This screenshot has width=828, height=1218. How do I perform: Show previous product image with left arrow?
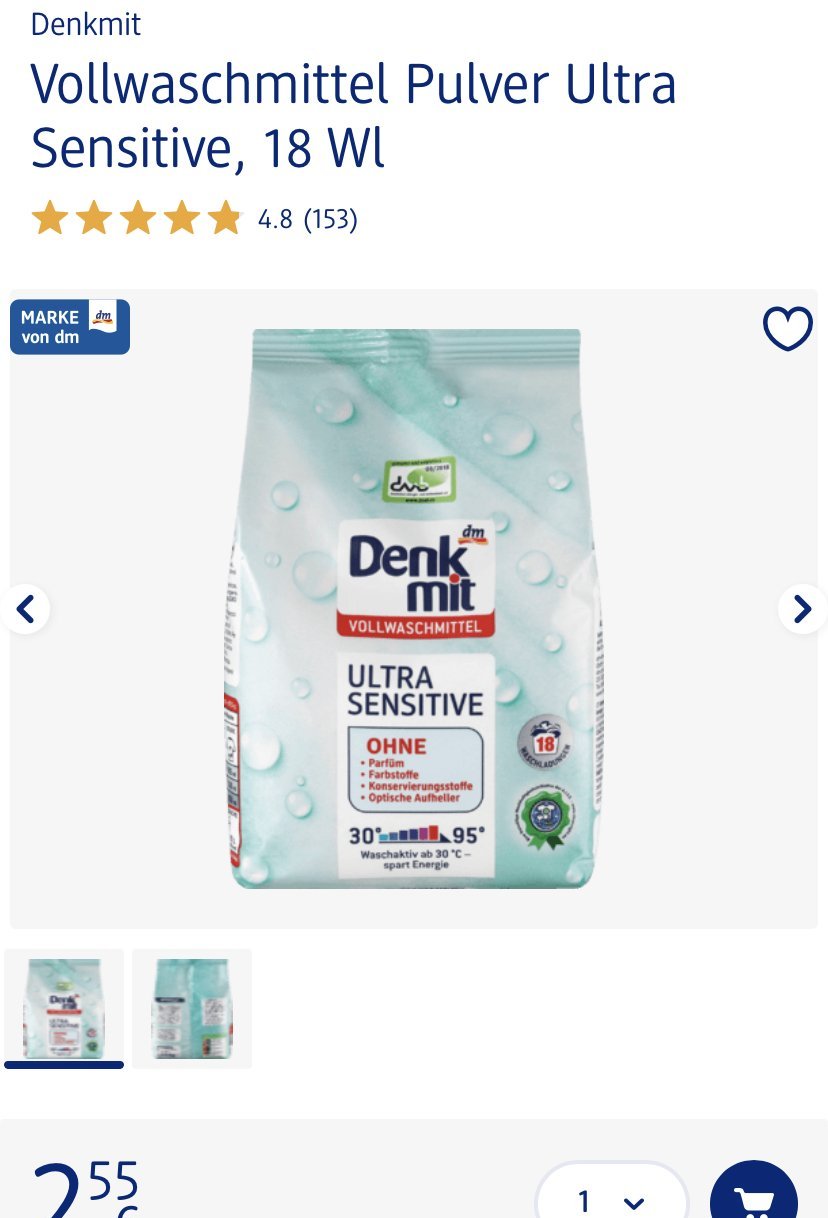[x=25, y=608]
